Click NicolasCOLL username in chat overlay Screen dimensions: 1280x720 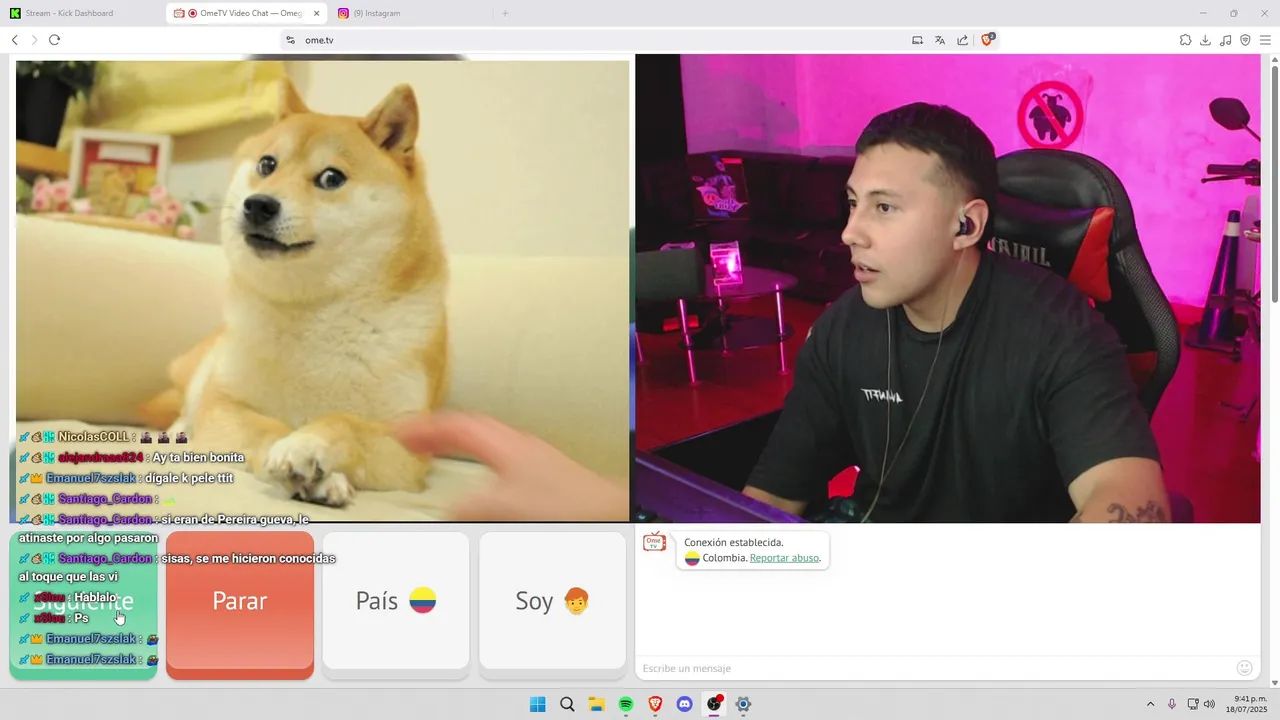94,437
